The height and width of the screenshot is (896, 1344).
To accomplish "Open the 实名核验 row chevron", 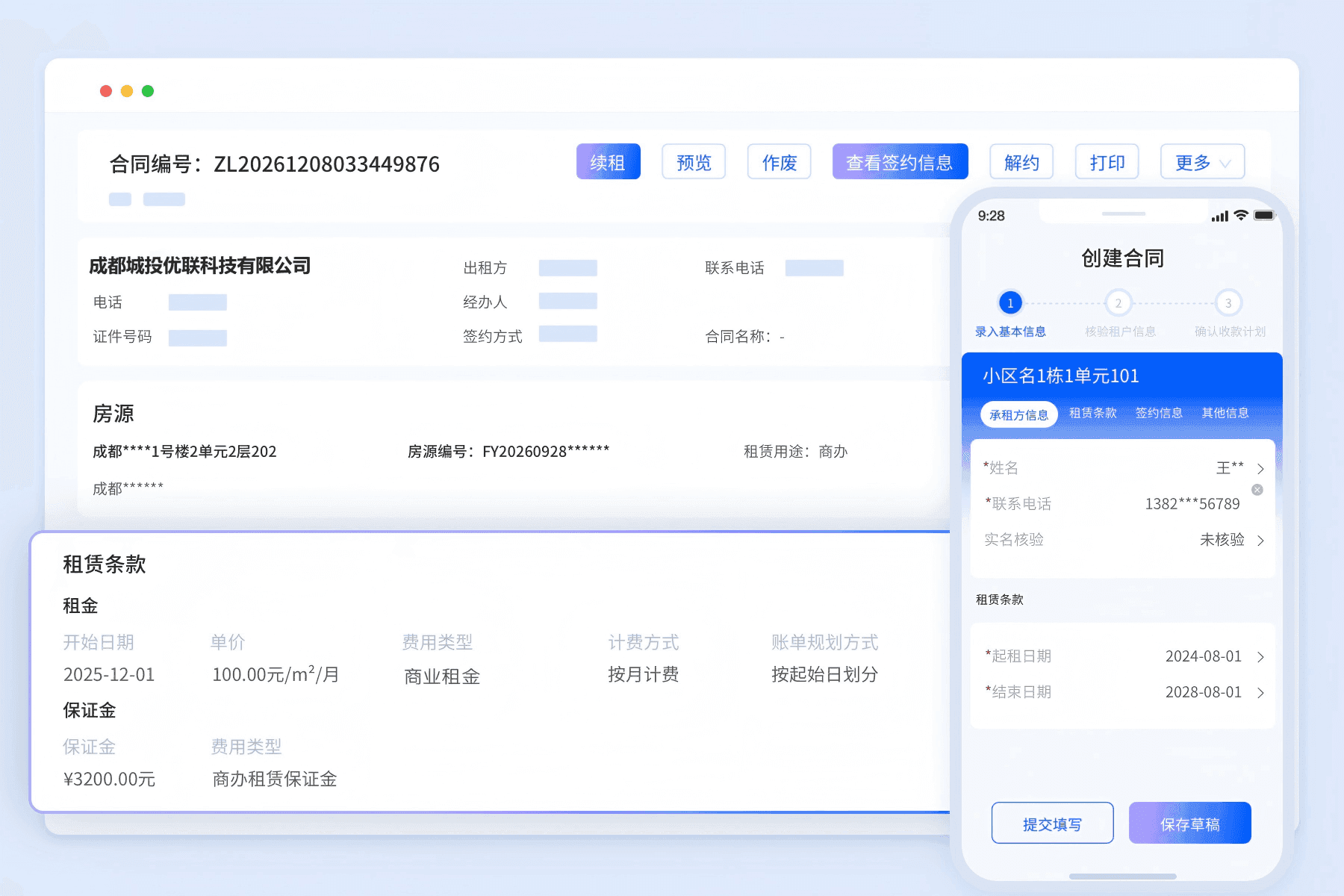I will point(1260,541).
